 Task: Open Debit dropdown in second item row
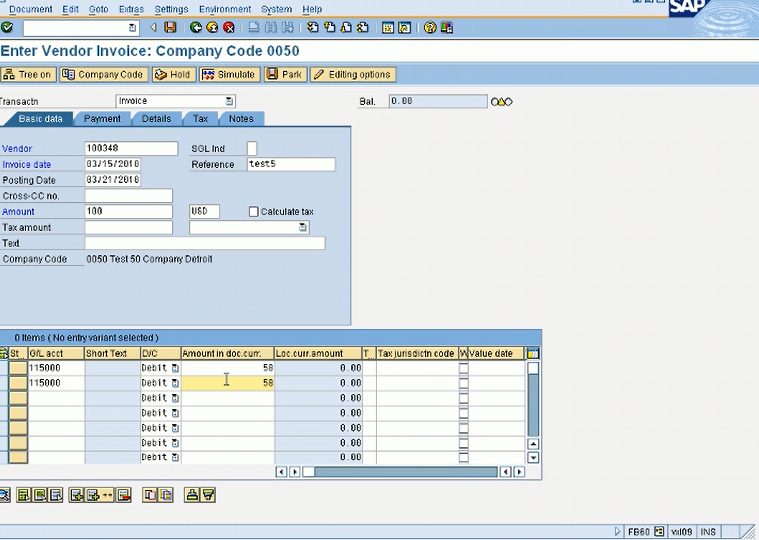tap(175, 383)
